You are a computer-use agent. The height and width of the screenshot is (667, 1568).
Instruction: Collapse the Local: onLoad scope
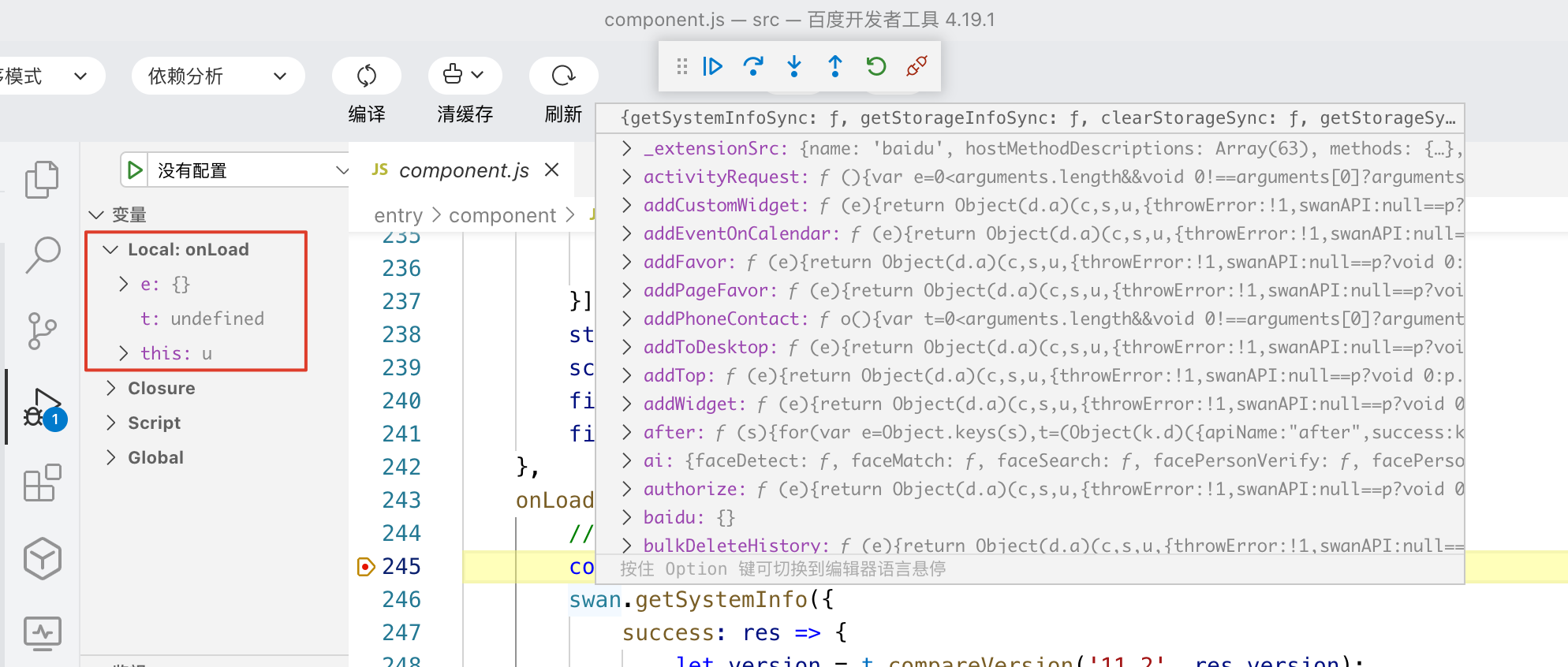111,250
